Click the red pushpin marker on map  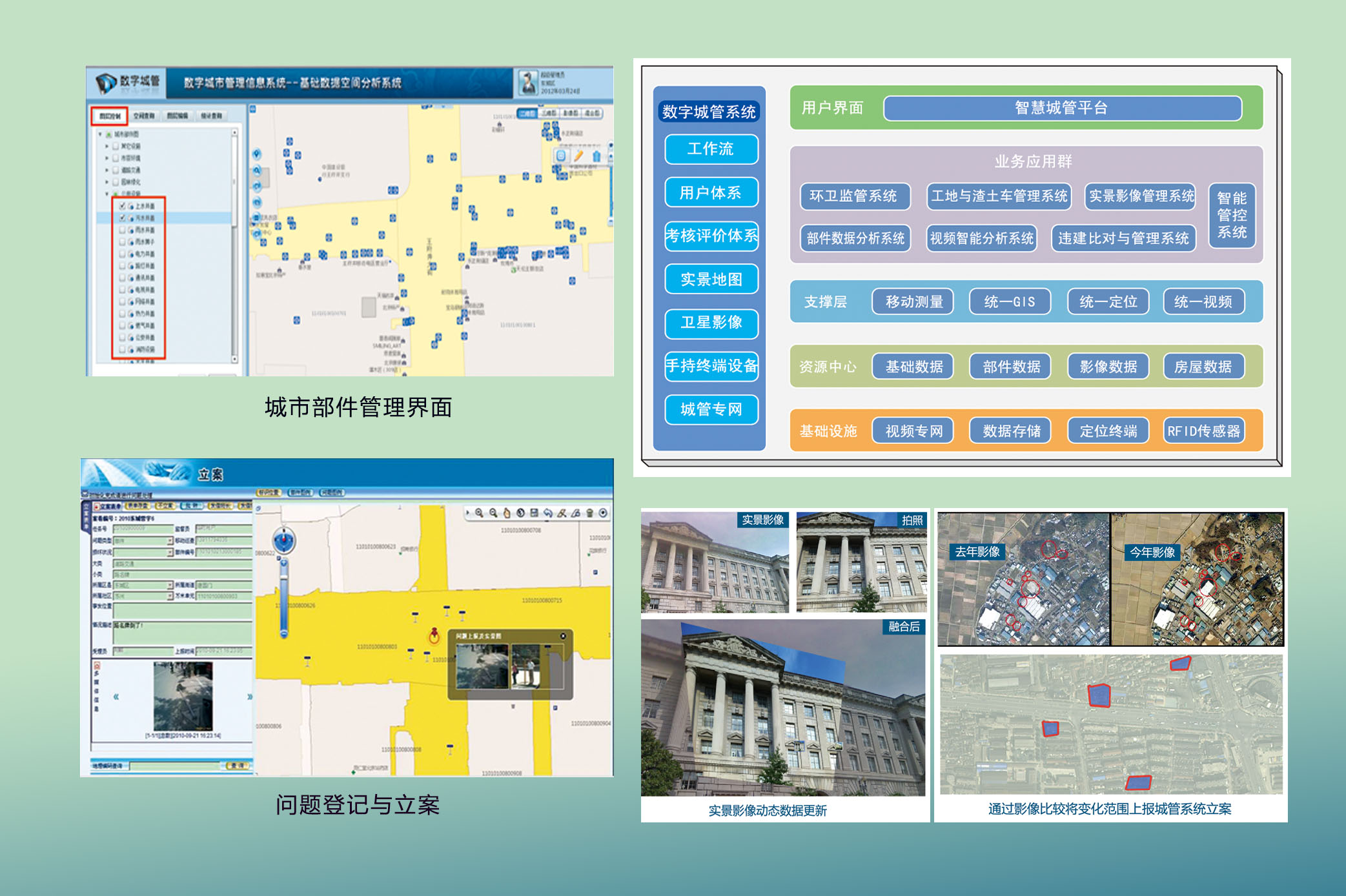[434, 635]
